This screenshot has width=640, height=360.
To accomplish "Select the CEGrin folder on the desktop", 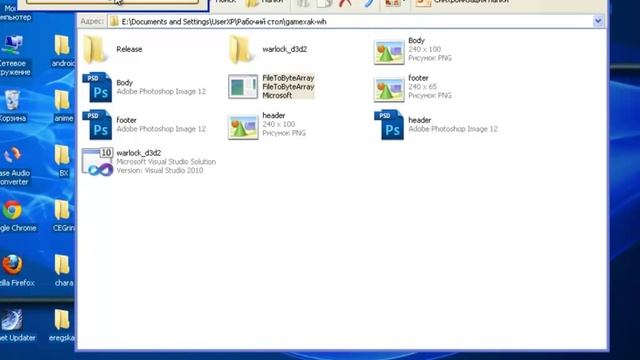I will point(63,216).
